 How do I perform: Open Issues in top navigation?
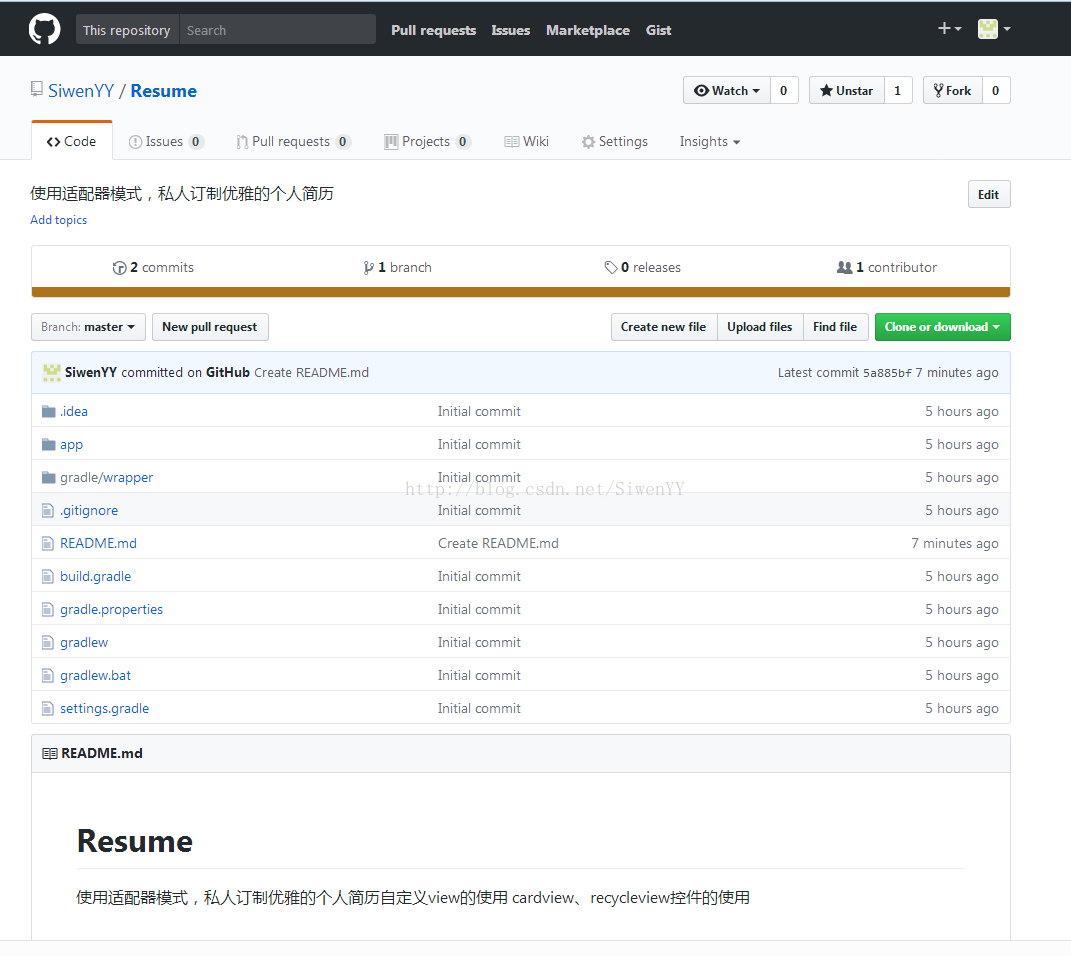(511, 30)
